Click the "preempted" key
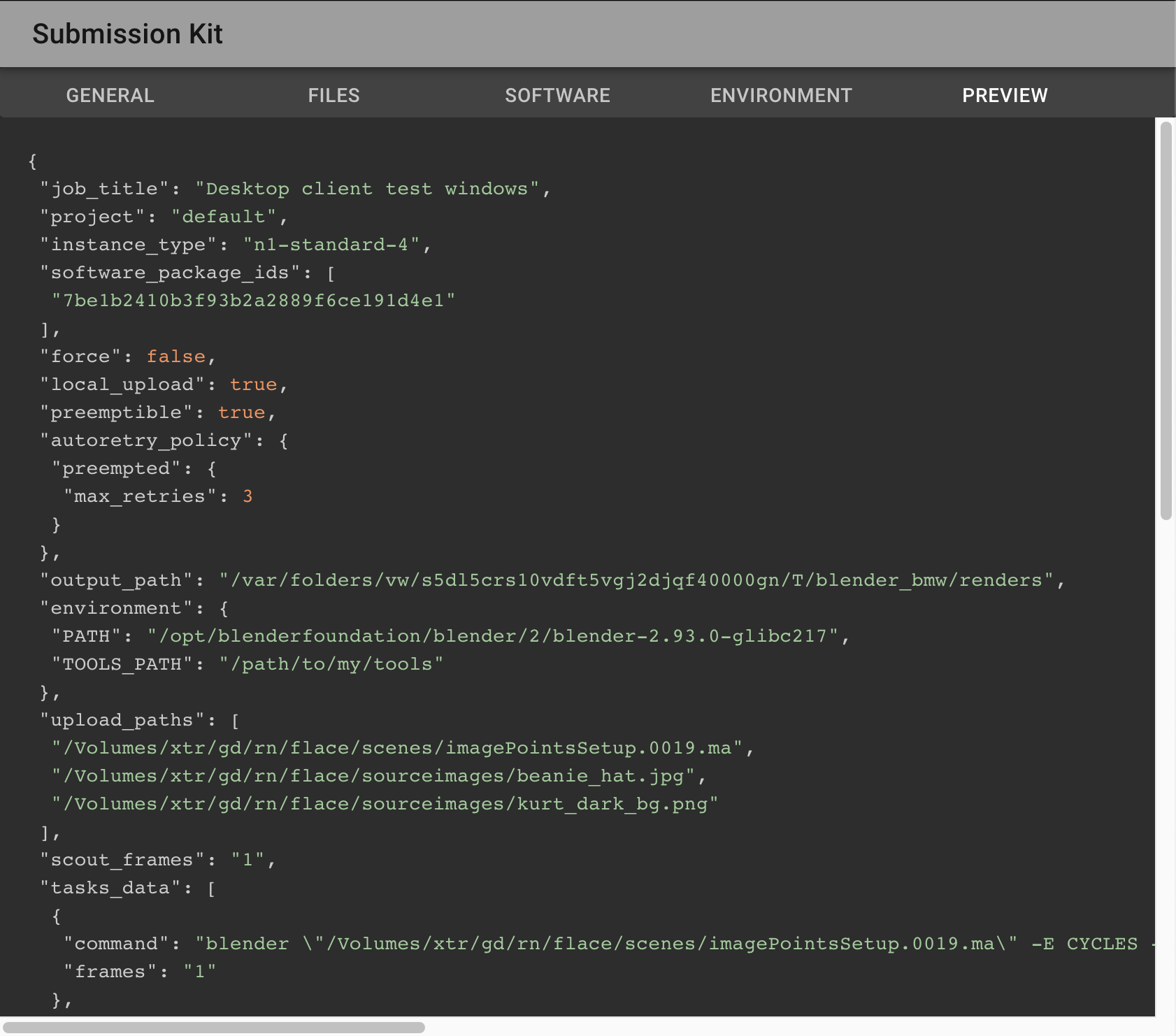The image size is (1176, 1036). (116, 468)
